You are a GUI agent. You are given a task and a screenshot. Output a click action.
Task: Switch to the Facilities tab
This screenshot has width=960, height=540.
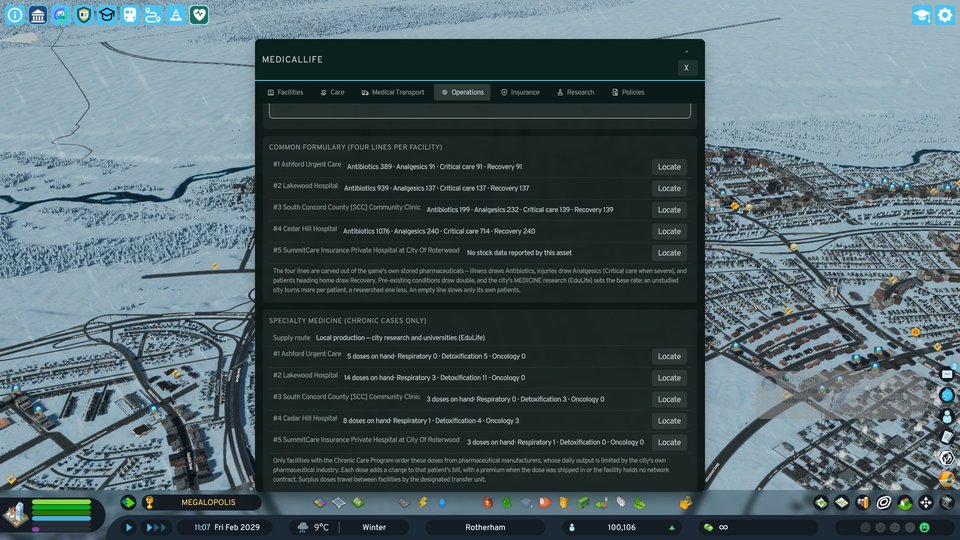(285, 92)
